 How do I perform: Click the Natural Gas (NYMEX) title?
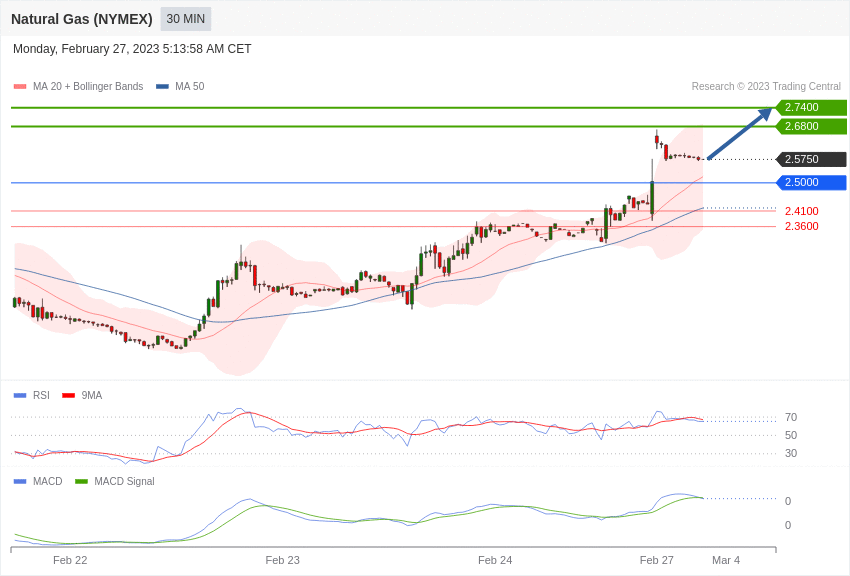coord(82,19)
